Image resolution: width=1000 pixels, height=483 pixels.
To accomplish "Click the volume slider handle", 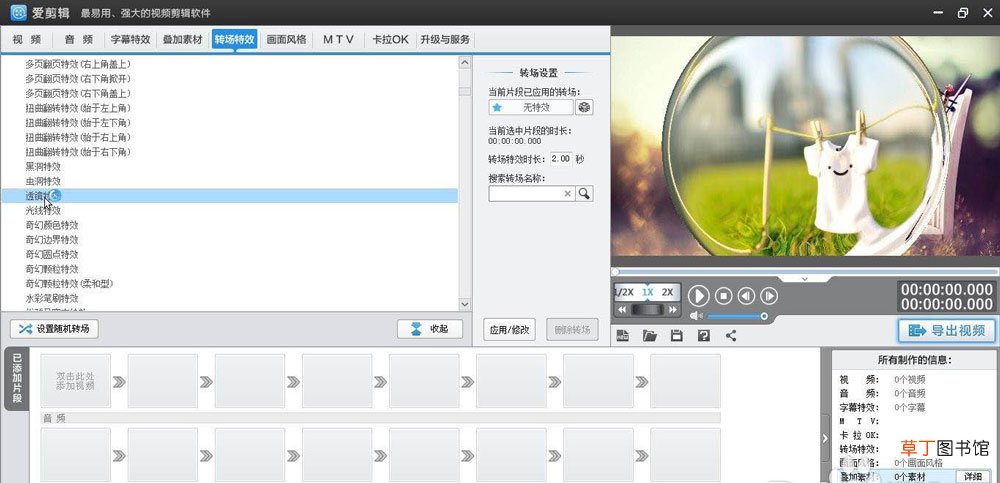I will coord(763,316).
